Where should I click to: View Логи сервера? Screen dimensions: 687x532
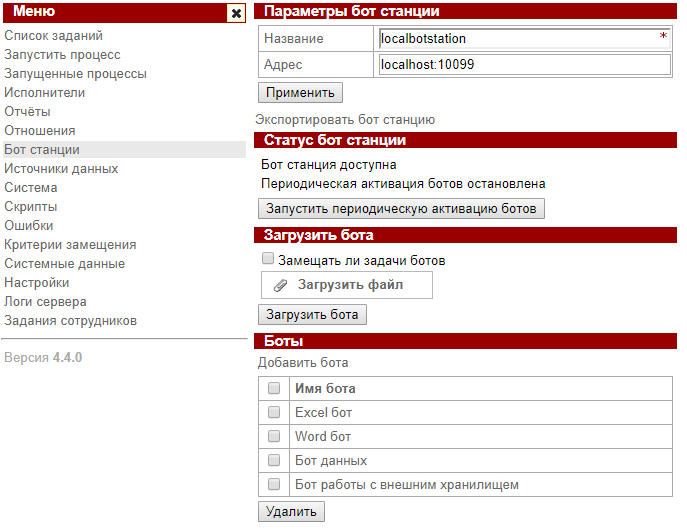tap(45, 301)
